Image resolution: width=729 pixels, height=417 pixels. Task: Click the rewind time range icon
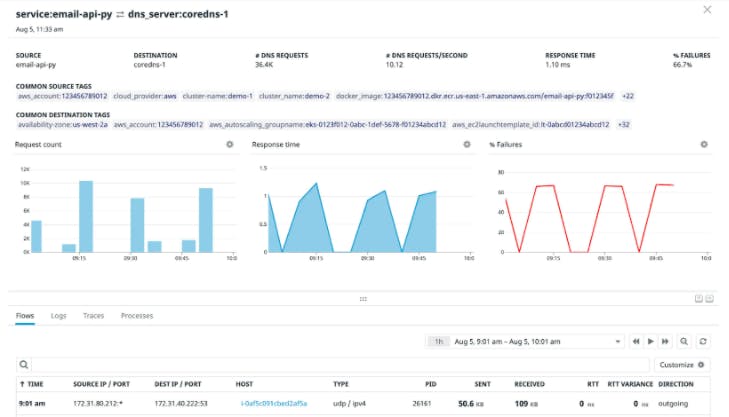[634, 341]
